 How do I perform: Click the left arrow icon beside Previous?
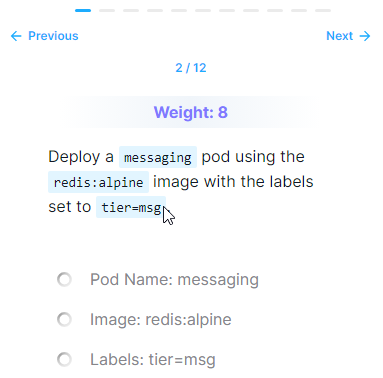(16, 36)
